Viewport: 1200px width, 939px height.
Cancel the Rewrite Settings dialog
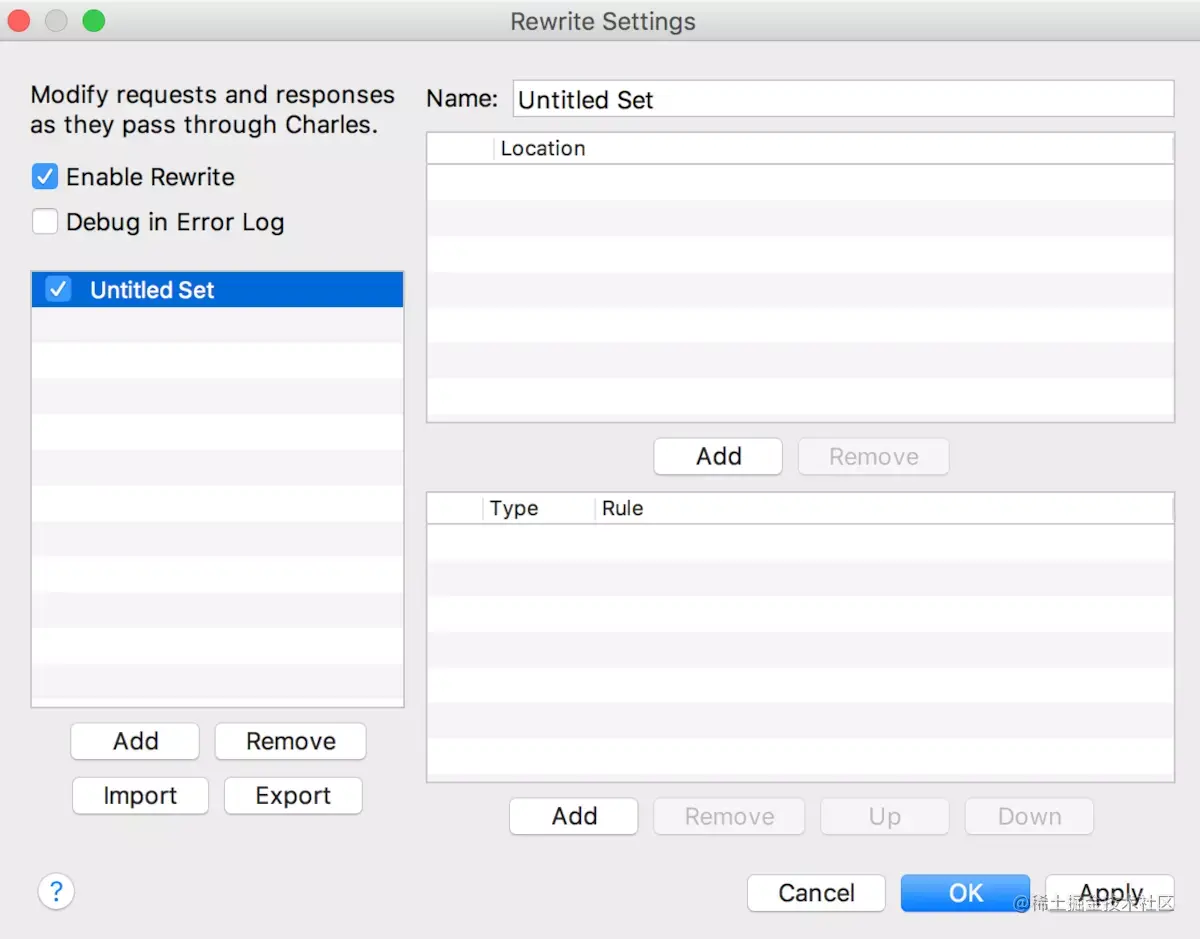click(816, 893)
